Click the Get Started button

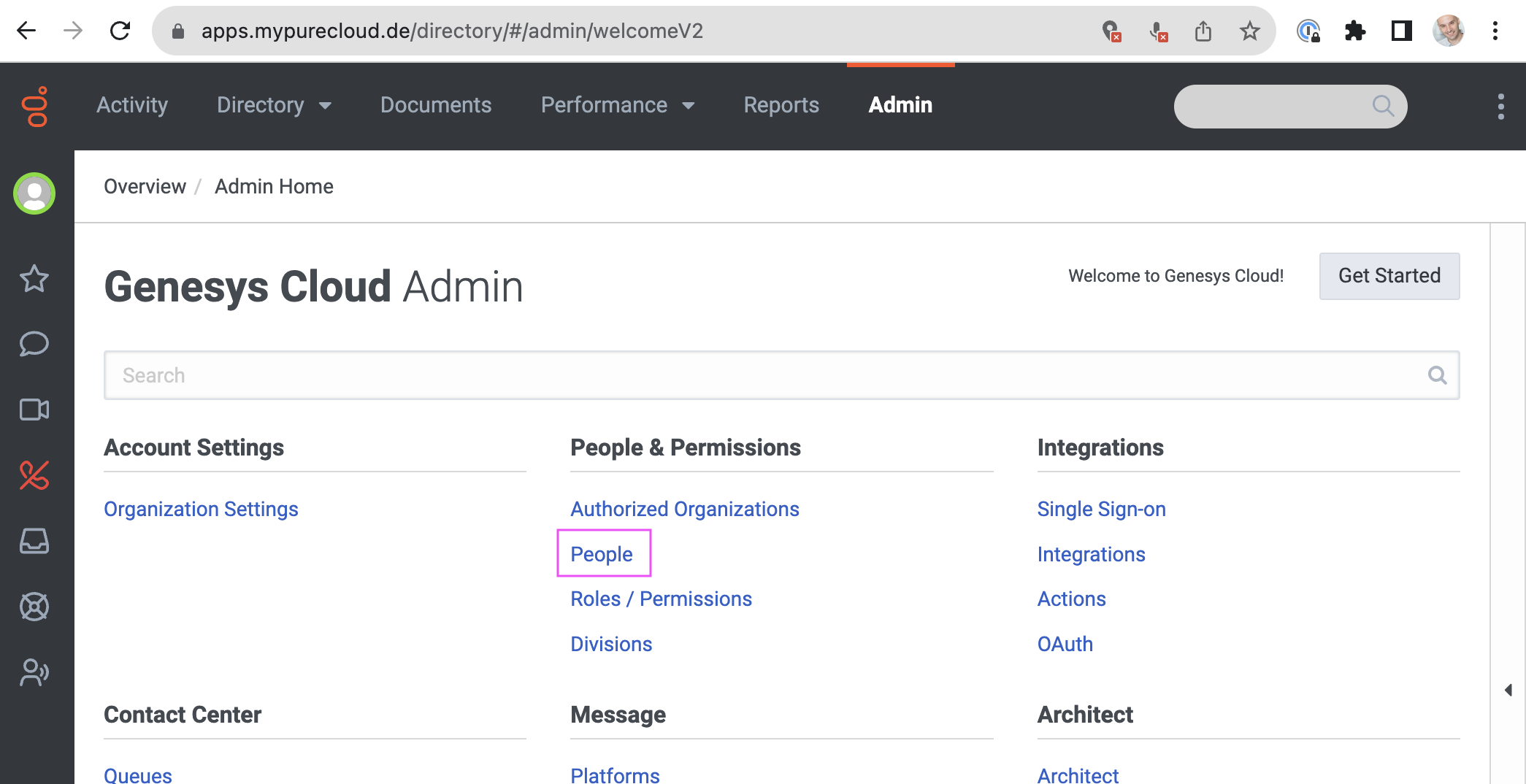coord(1389,276)
